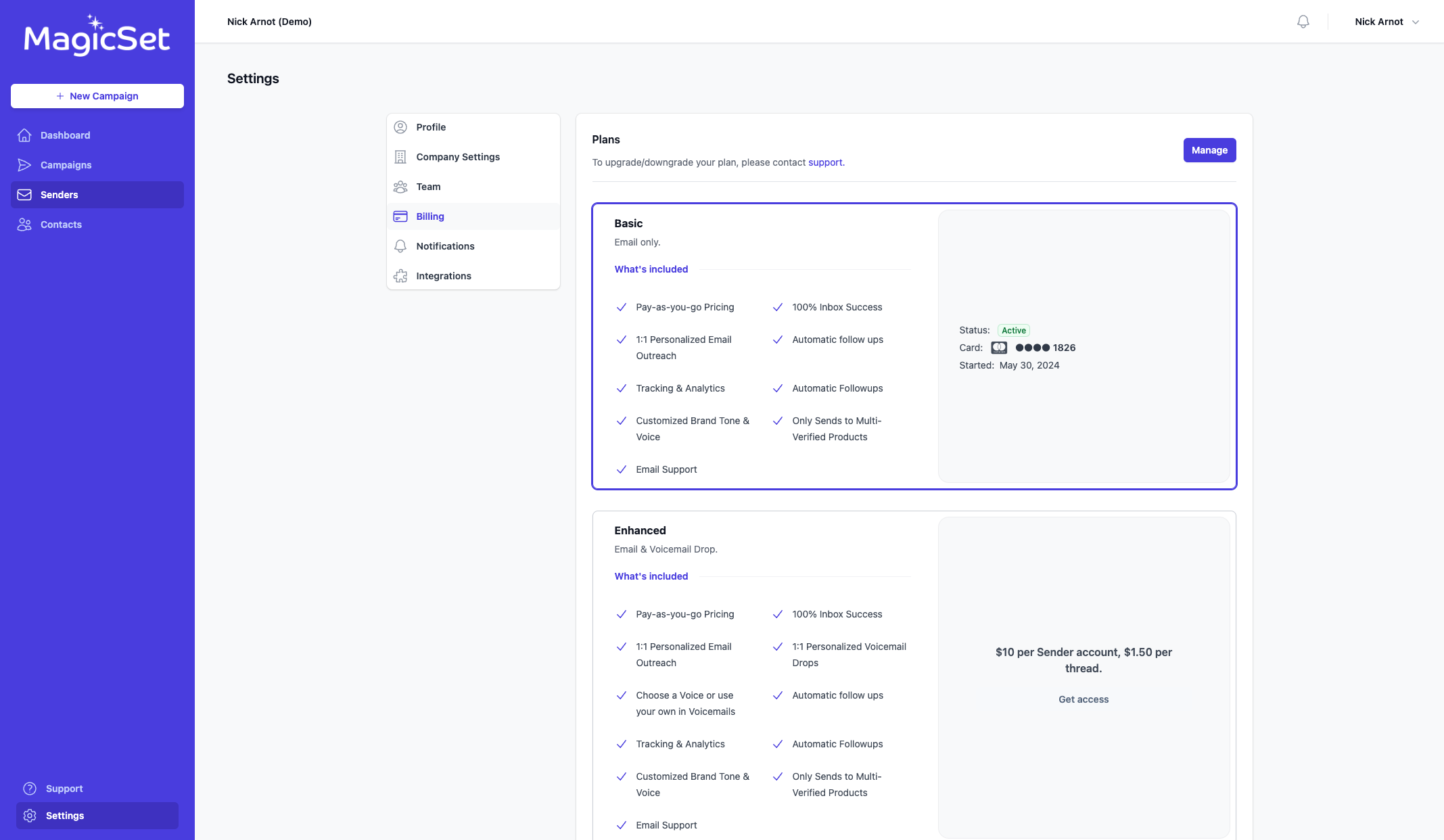Click Get access for Enhanced plan

pos(1084,699)
